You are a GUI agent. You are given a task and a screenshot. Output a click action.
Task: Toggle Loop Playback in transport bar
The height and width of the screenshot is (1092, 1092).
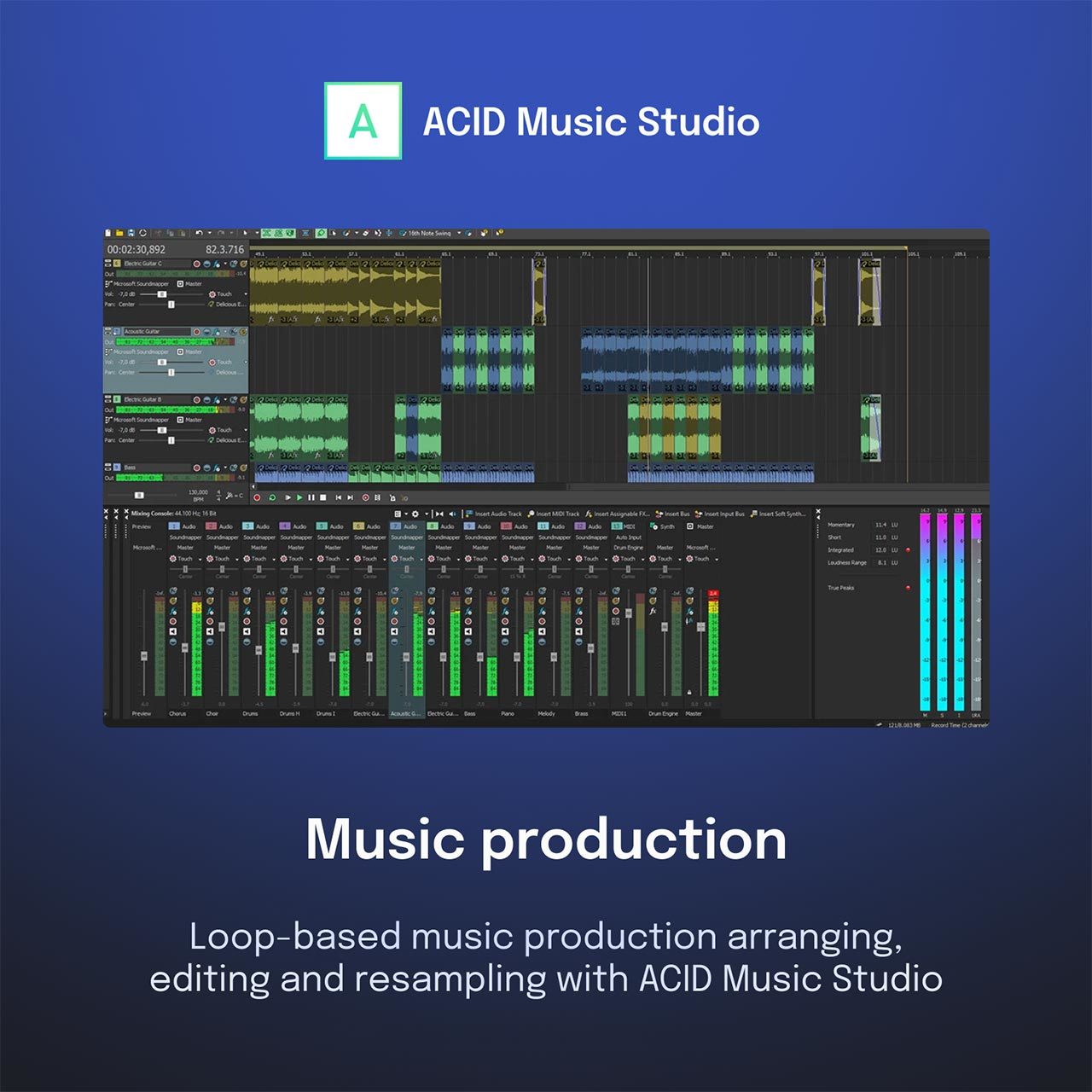(272, 497)
